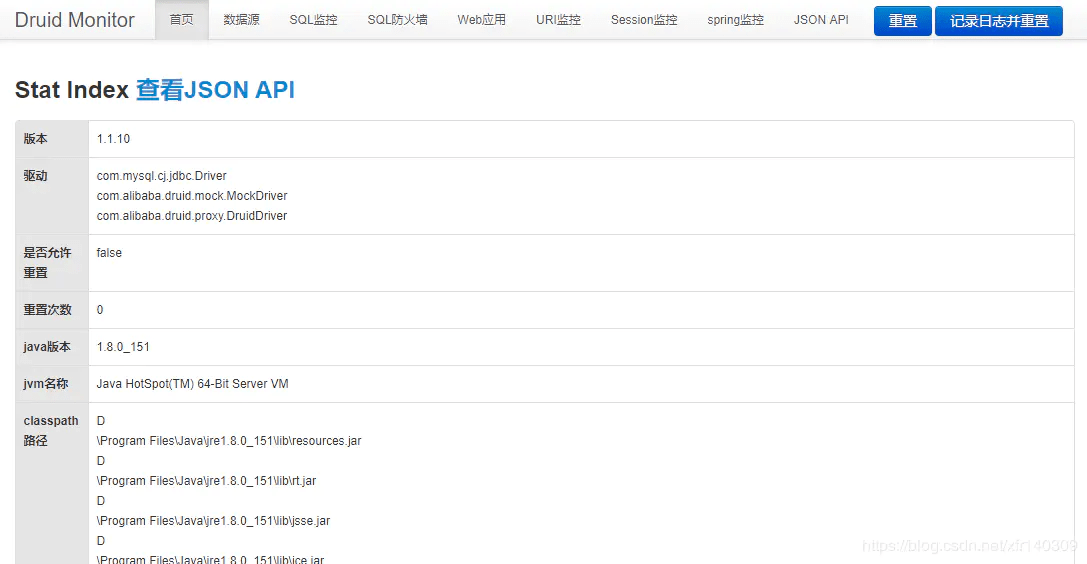This screenshot has width=1087, height=564.
Task: Click the version value 1.1.10
Action: pos(113,139)
